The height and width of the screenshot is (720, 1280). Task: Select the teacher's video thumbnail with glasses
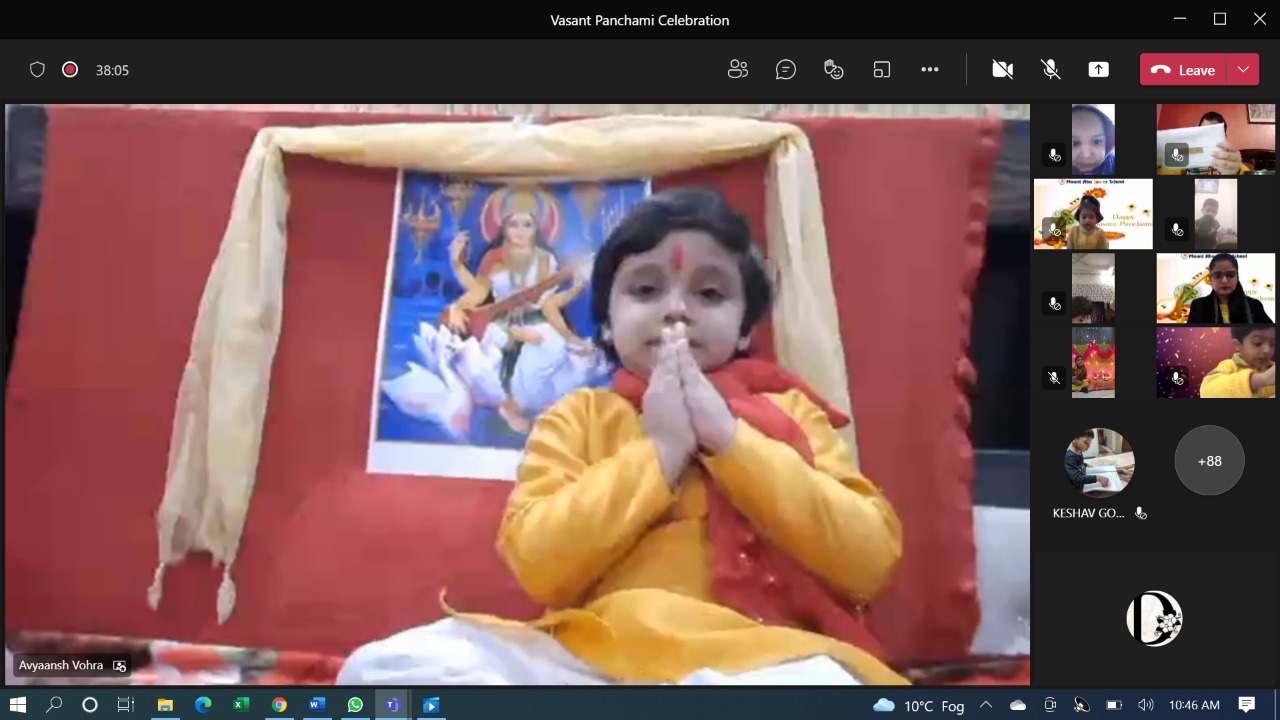(x=1216, y=288)
